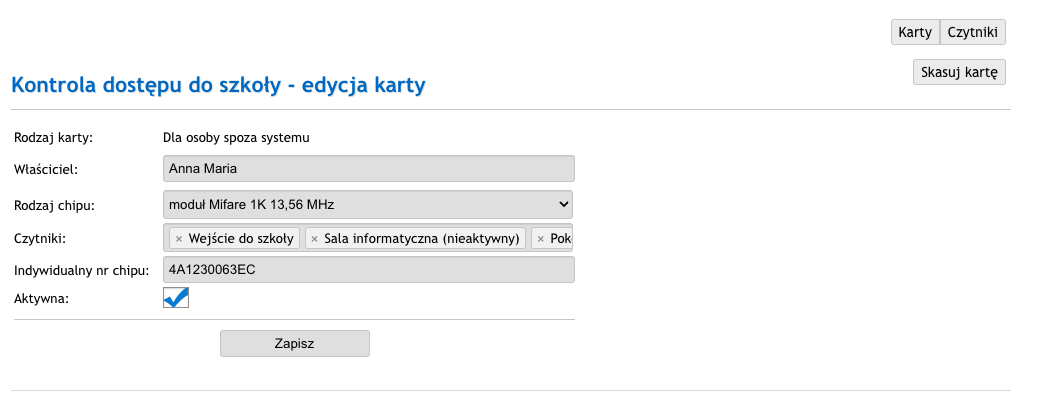Select the Sala informatyczna (nieaktywny) tag text

(422, 238)
